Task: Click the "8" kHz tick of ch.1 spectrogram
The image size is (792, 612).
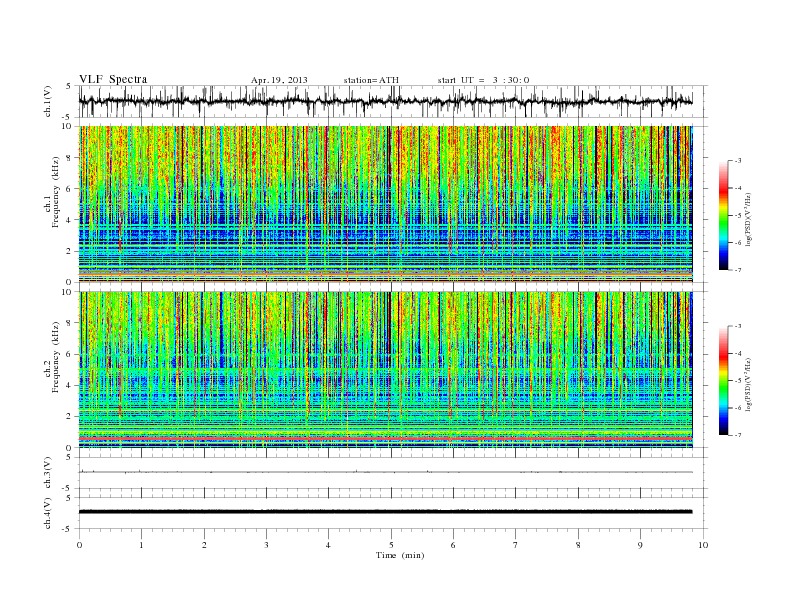Action: pos(69,158)
